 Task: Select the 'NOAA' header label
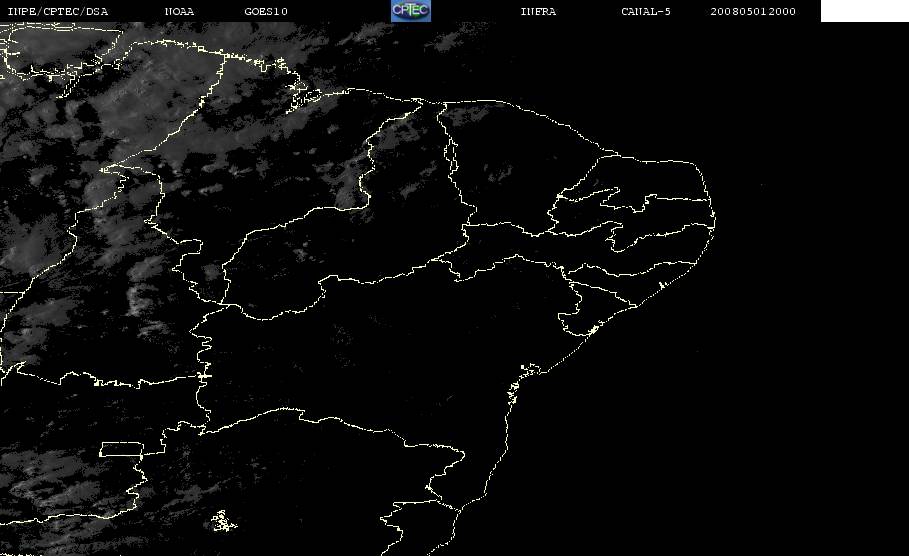[x=179, y=12]
